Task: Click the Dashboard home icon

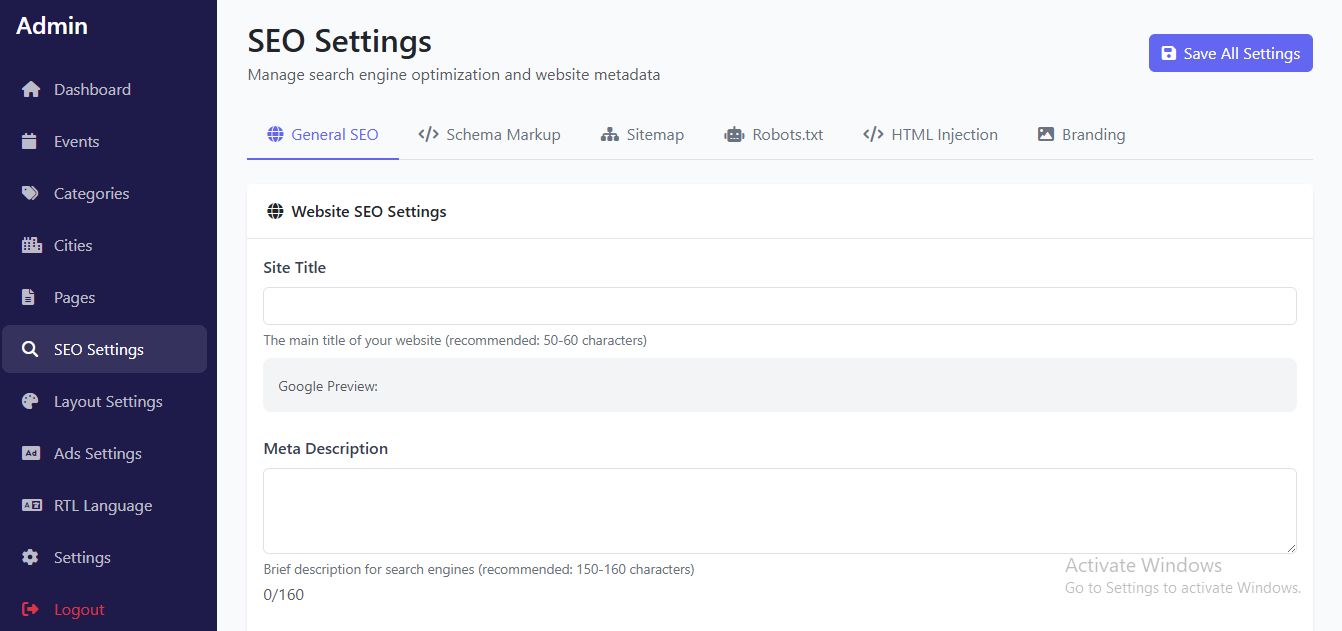Action: 31,90
